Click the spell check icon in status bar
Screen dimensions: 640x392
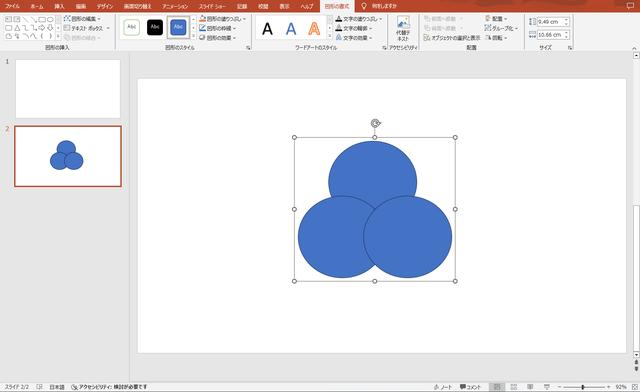coord(40,387)
